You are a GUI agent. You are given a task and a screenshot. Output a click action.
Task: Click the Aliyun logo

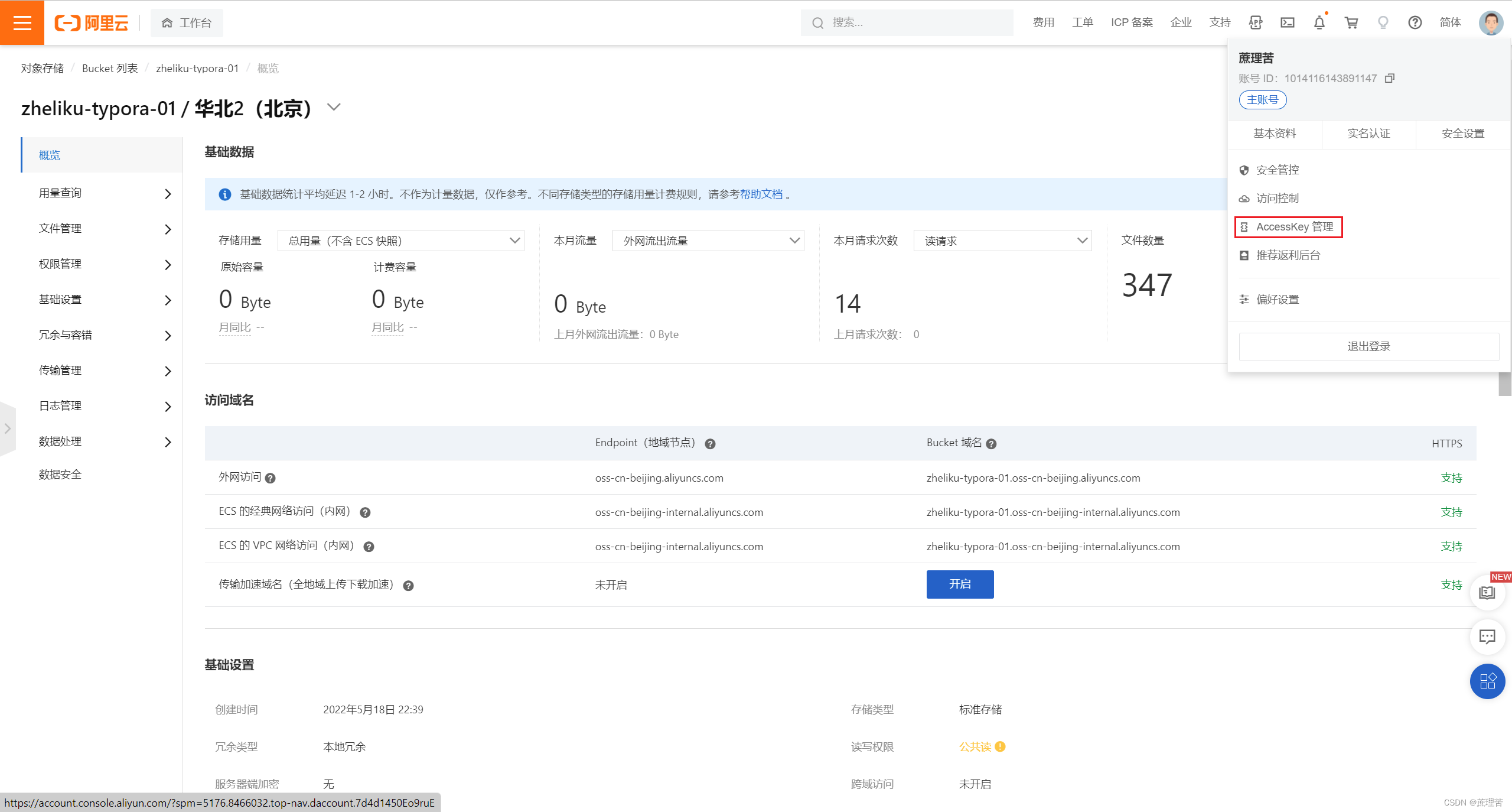pyautogui.click(x=92, y=23)
